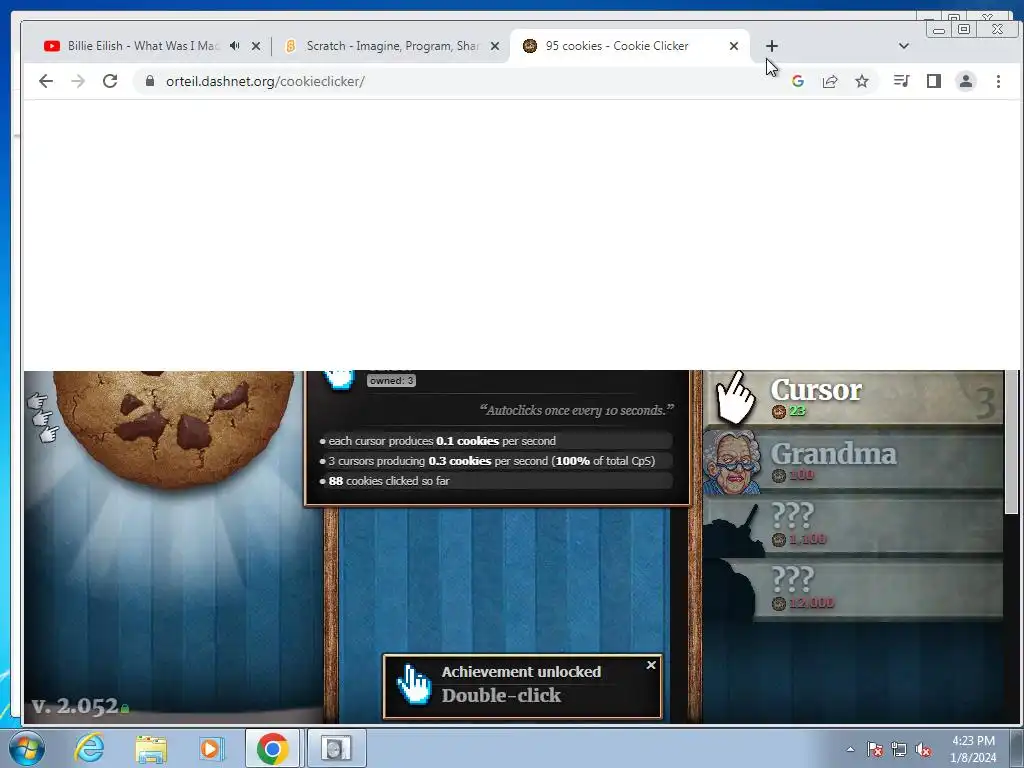Open a new browser tab

point(771,46)
